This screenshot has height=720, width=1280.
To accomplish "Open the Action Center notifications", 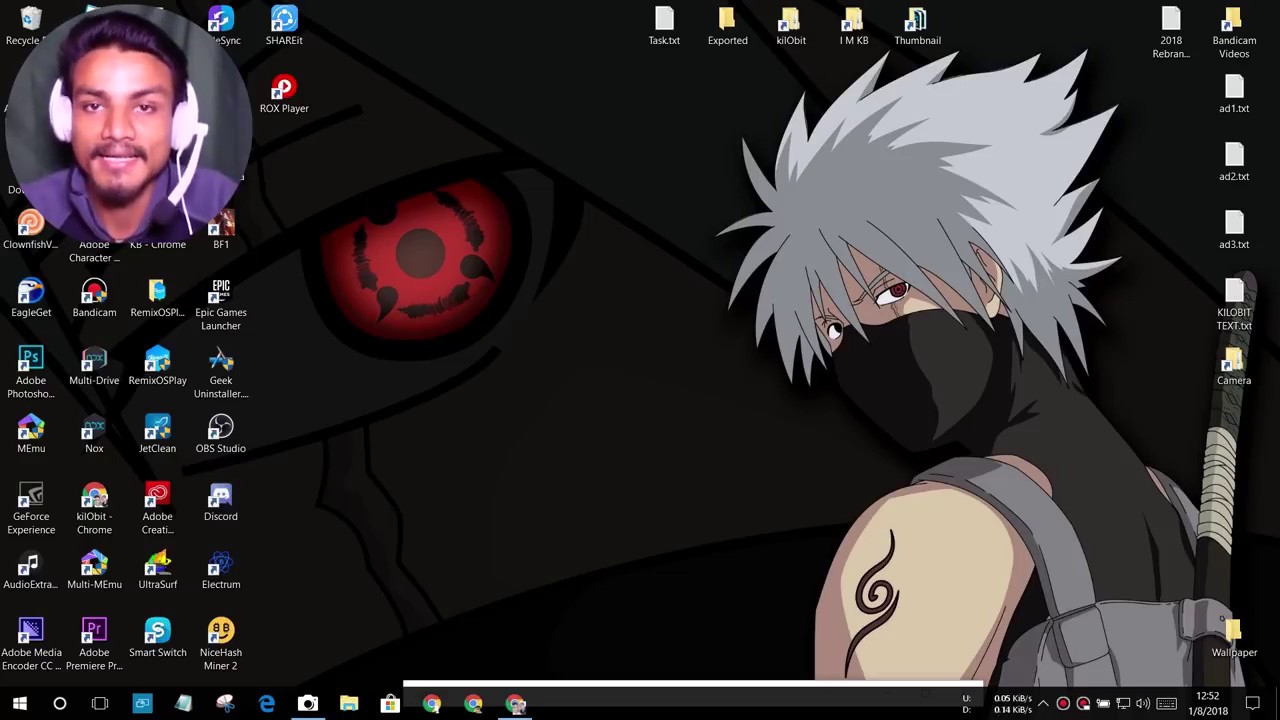I will [x=1253, y=704].
